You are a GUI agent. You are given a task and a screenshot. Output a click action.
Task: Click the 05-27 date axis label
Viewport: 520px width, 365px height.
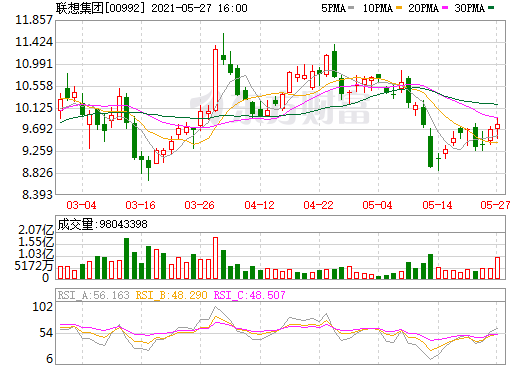(x=495, y=205)
